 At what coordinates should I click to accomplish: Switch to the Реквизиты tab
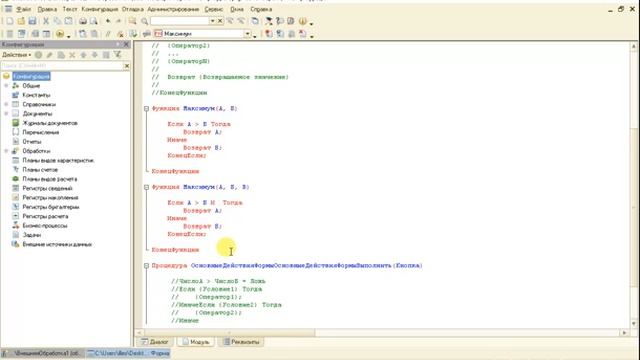[x=241, y=342]
